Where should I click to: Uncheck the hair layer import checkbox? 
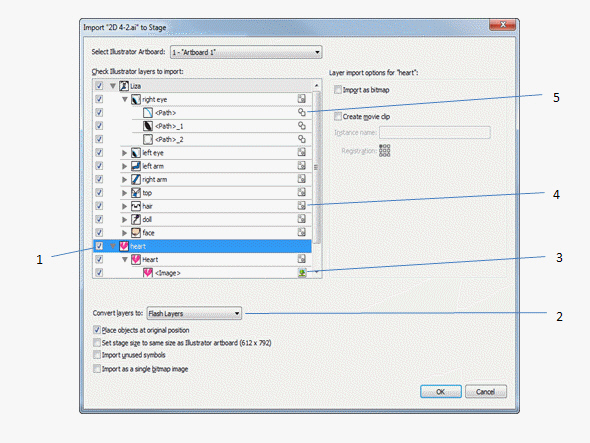pyautogui.click(x=99, y=206)
